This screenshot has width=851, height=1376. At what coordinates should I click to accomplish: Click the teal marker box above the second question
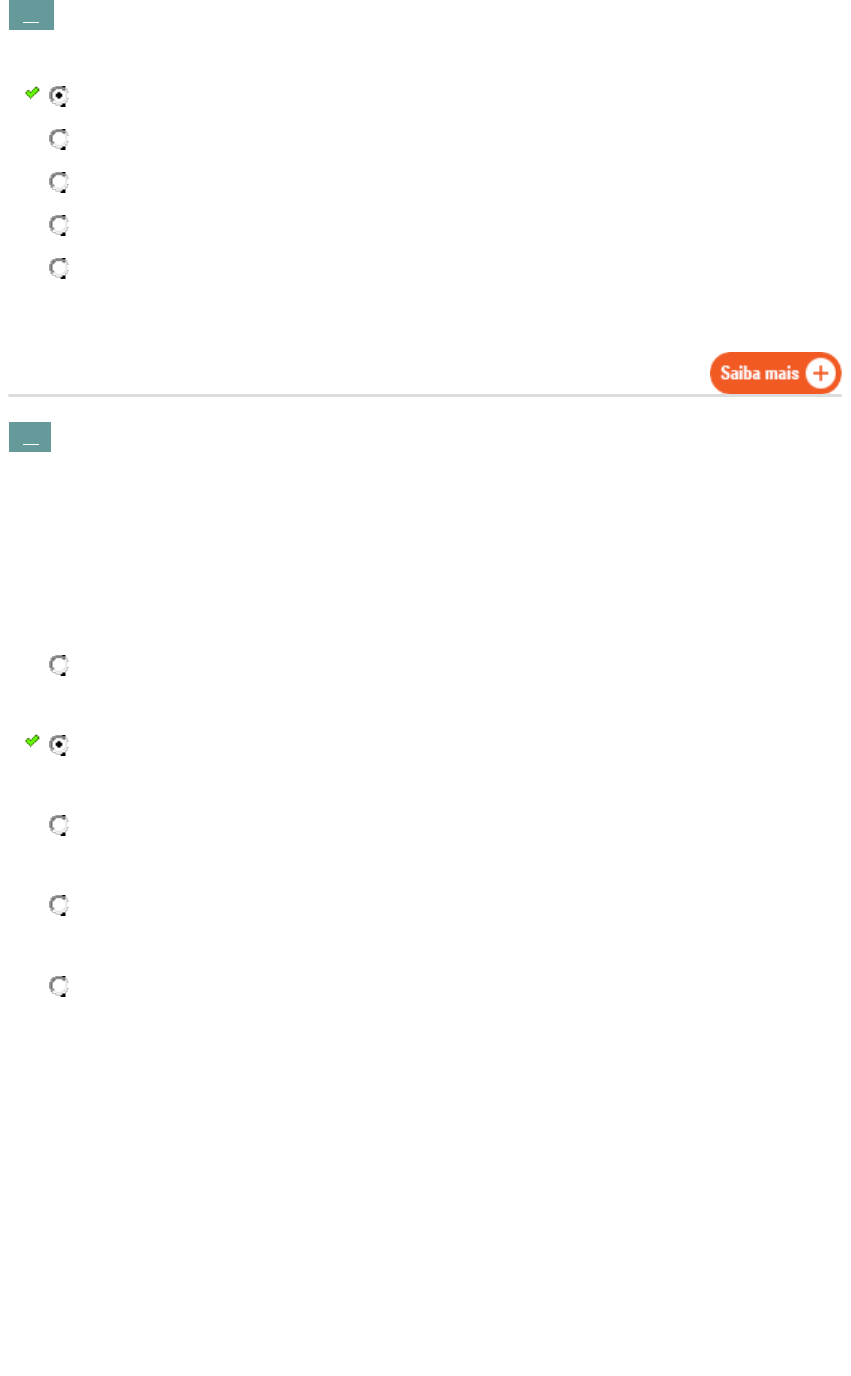pyautogui.click(x=30, y=437)
